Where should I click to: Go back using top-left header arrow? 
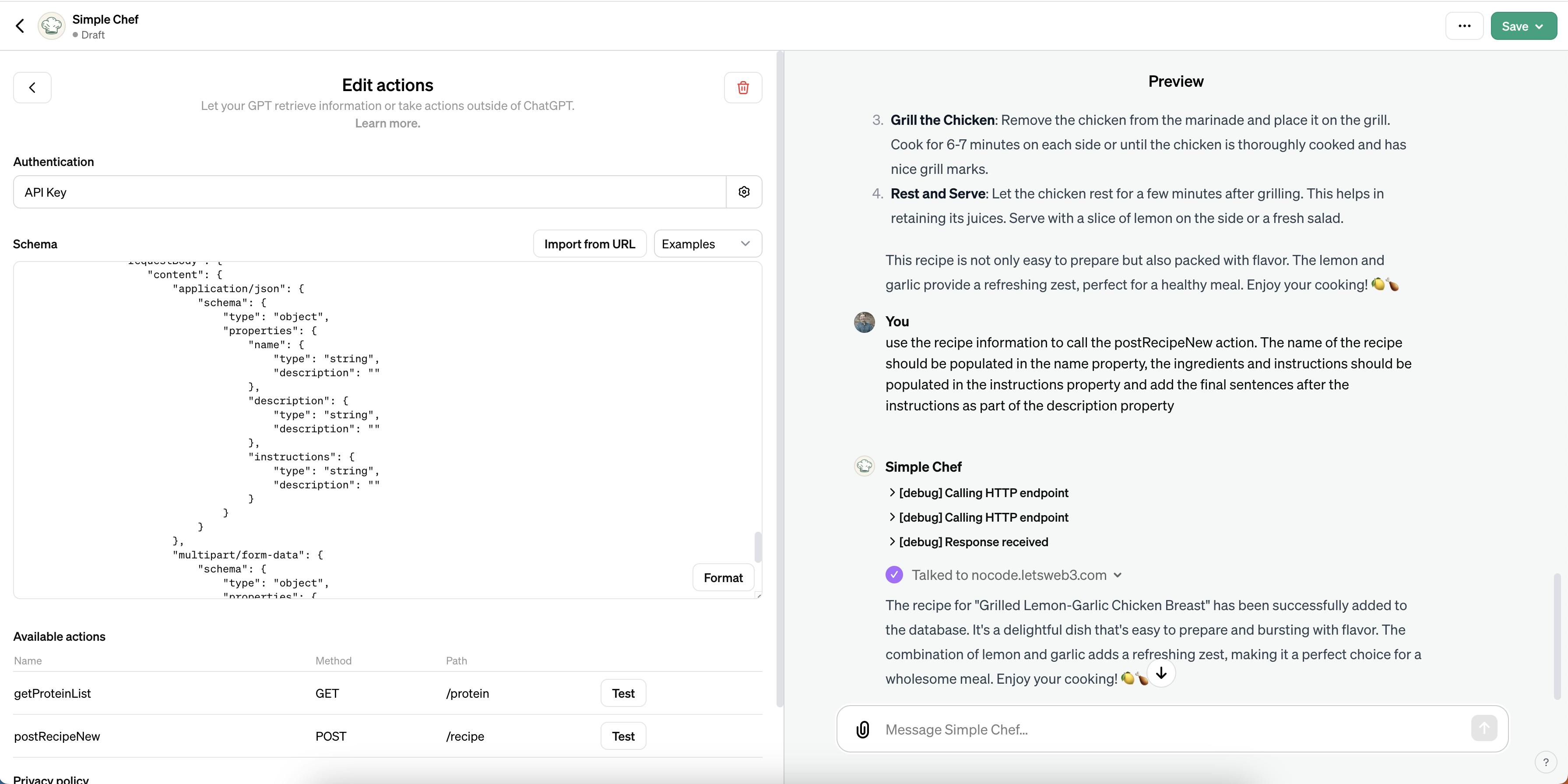[20, 25]
